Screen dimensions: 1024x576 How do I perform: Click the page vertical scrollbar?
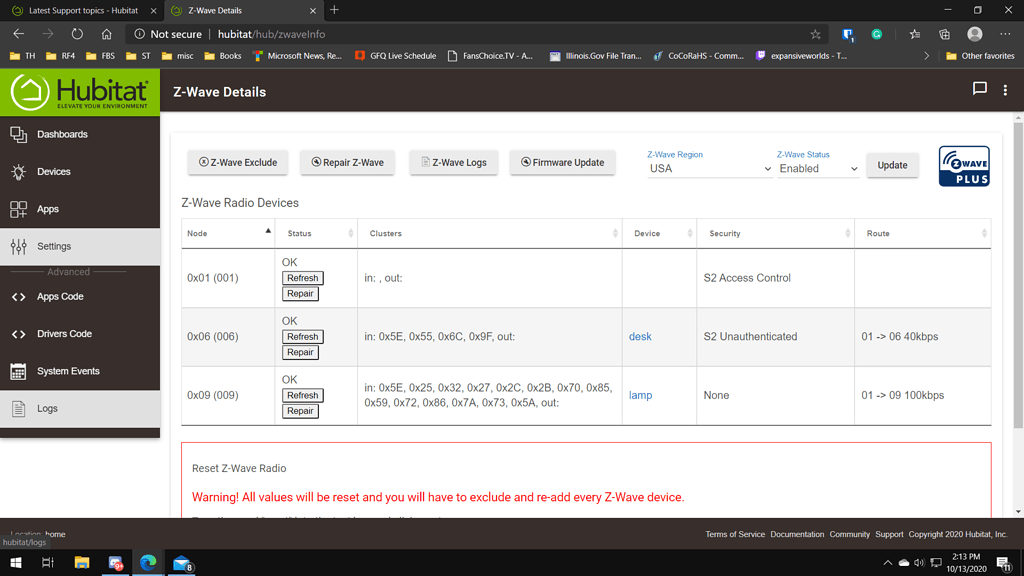click(1017, 274)
